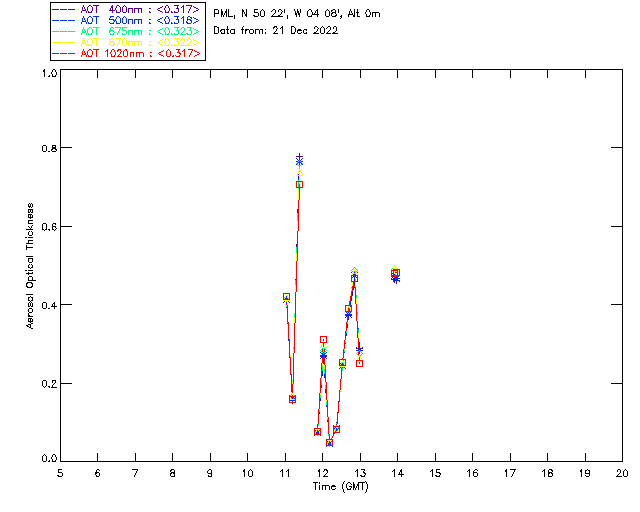Click the 0.8 tick label on y-axis
640x512 pixels.
tap(49, 148)
